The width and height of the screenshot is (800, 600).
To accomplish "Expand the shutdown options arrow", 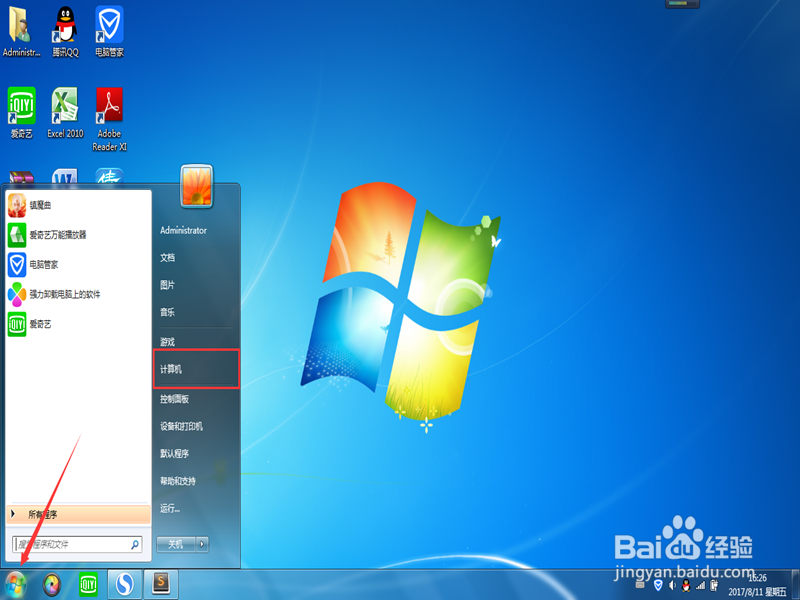I will [x=203, y=544].
